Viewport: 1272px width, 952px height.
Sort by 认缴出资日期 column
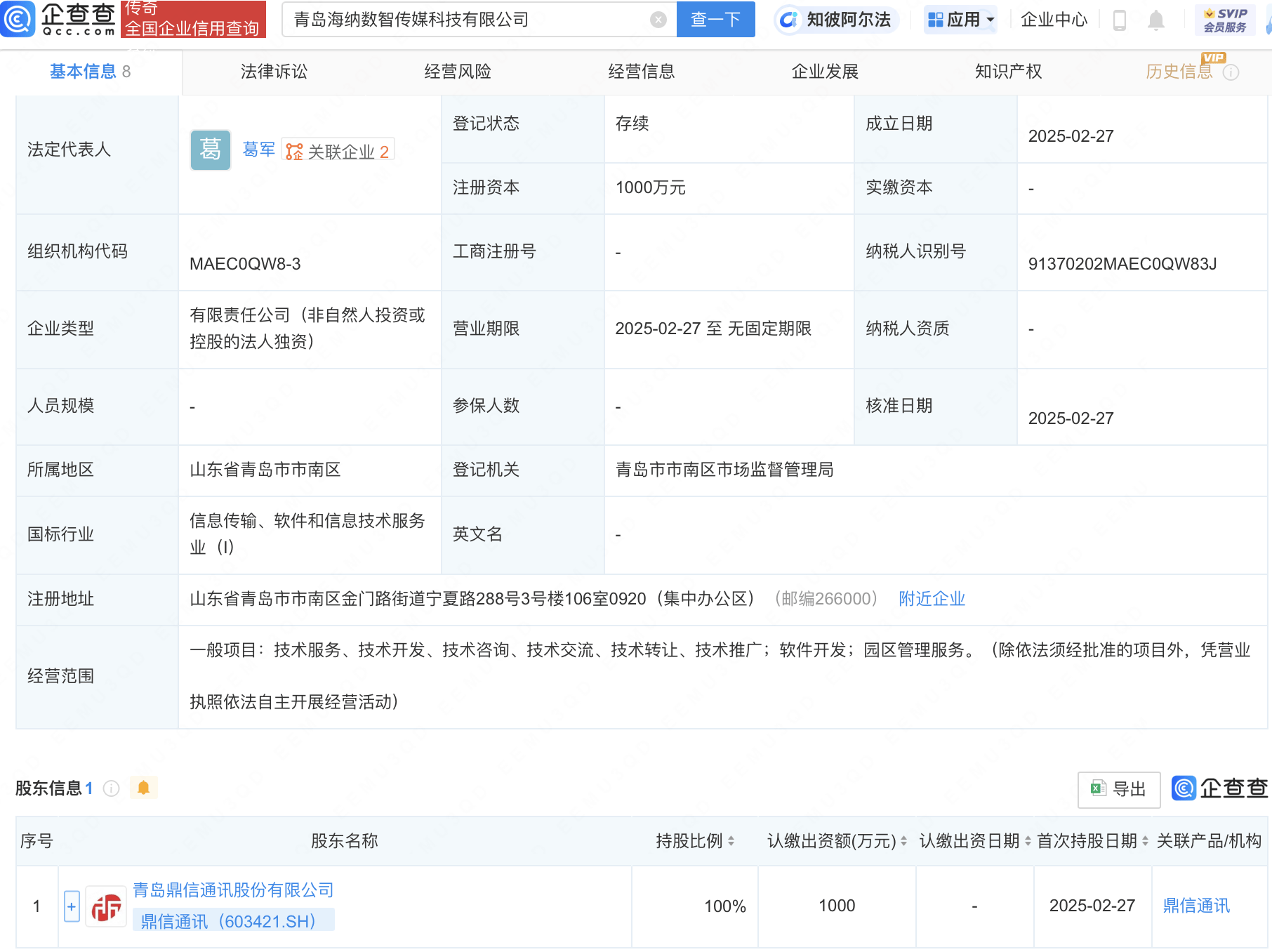(x=1028, y=841)
